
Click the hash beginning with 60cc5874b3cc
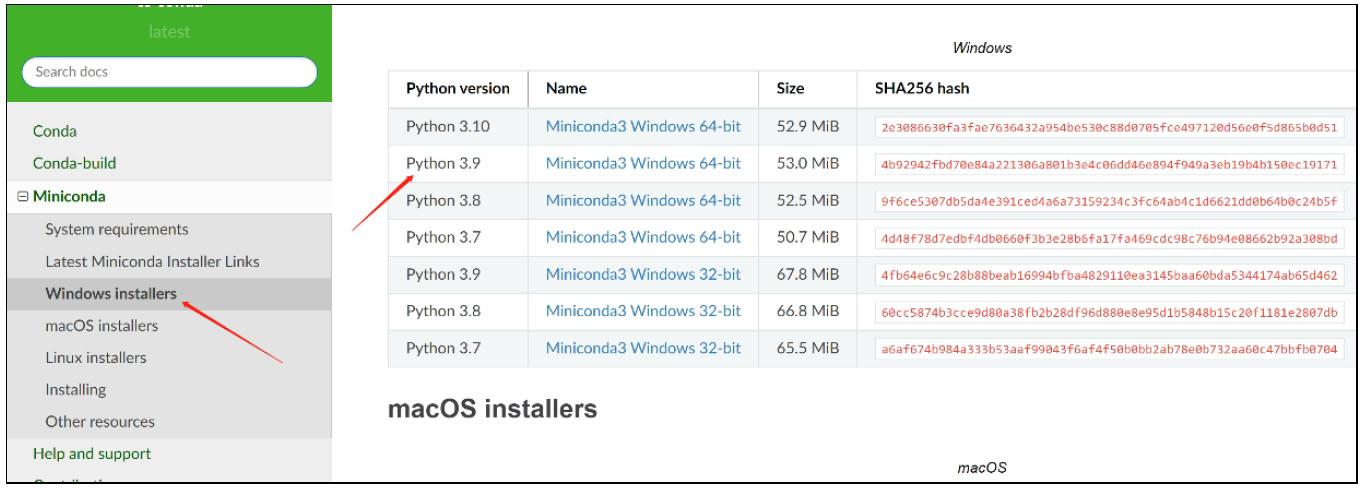pyautogui.click(x=1109, y=312)
